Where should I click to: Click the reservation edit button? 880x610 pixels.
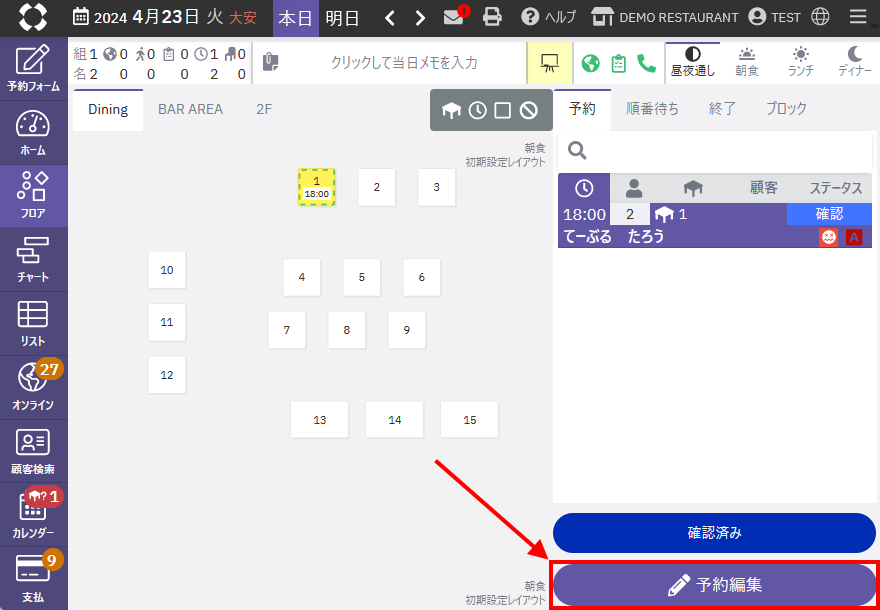click(x=715, y=585)
